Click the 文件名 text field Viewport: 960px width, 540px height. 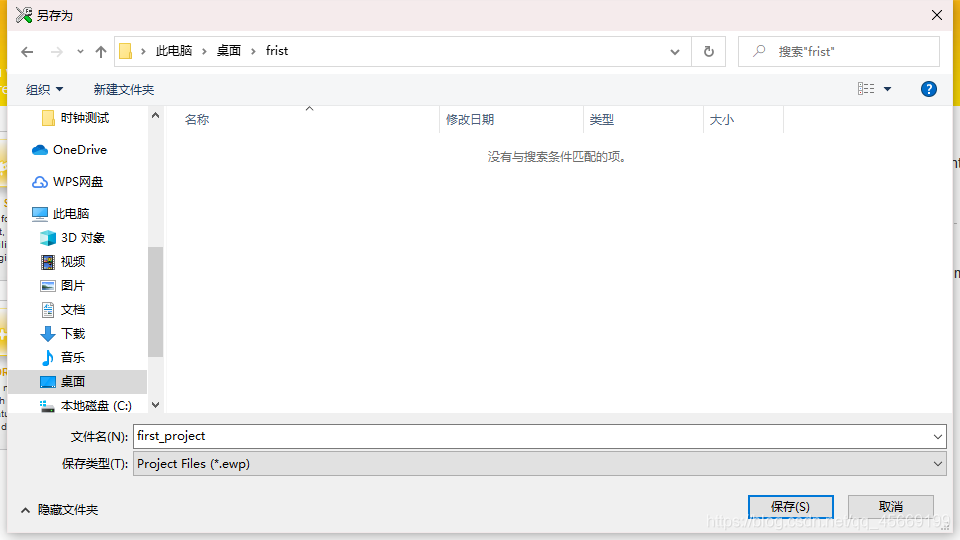pyautogui.click(x=531, y=436)
